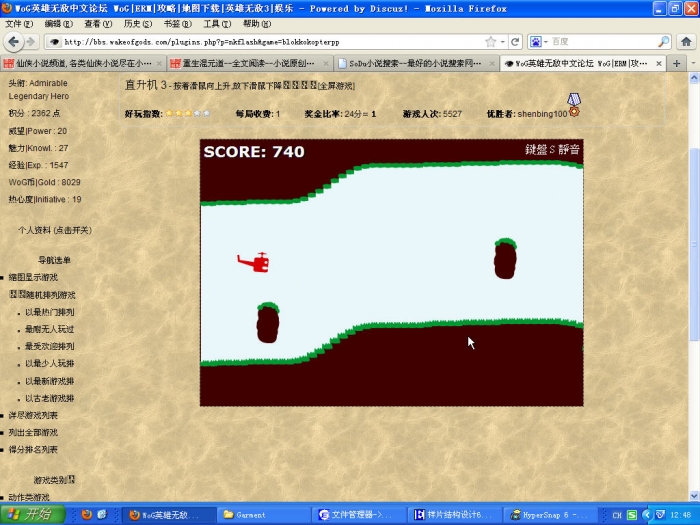Open the address bar history dropdown arrow
The width and height of the screenshot is (700, 525).
(x=503, y=42)
